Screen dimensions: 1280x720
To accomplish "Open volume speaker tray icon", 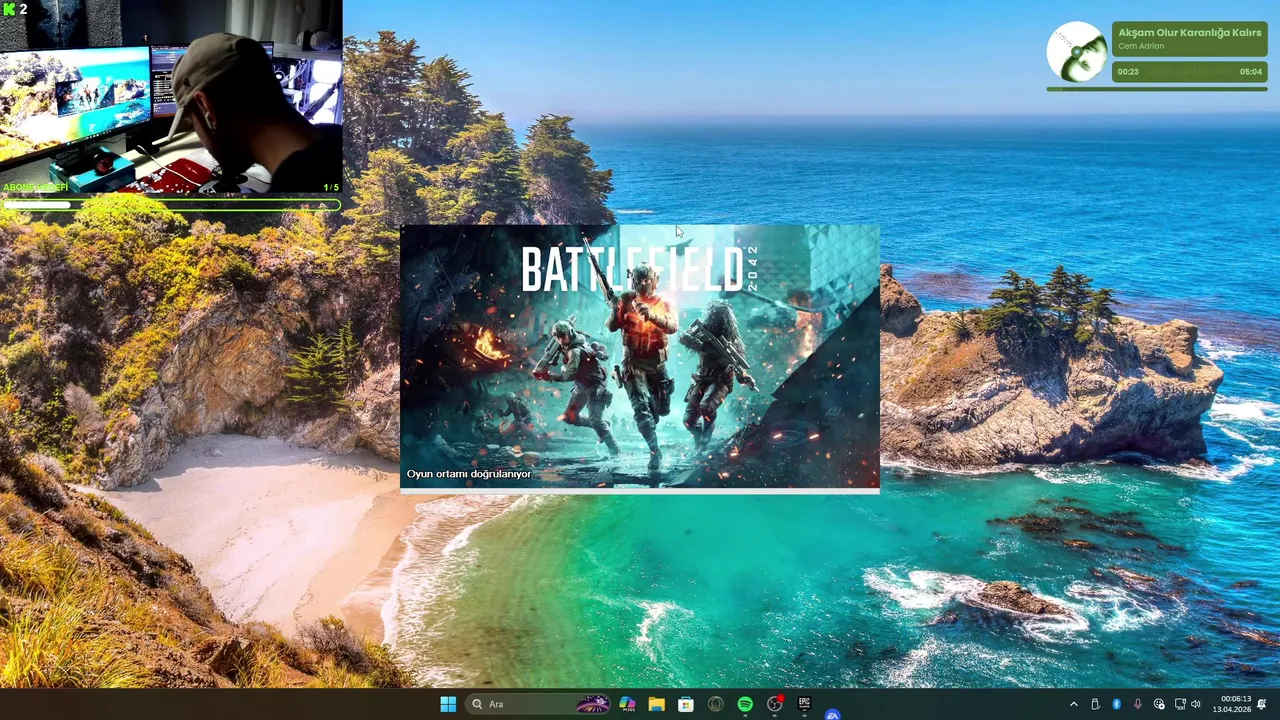I will click(x=1196, y=704).
